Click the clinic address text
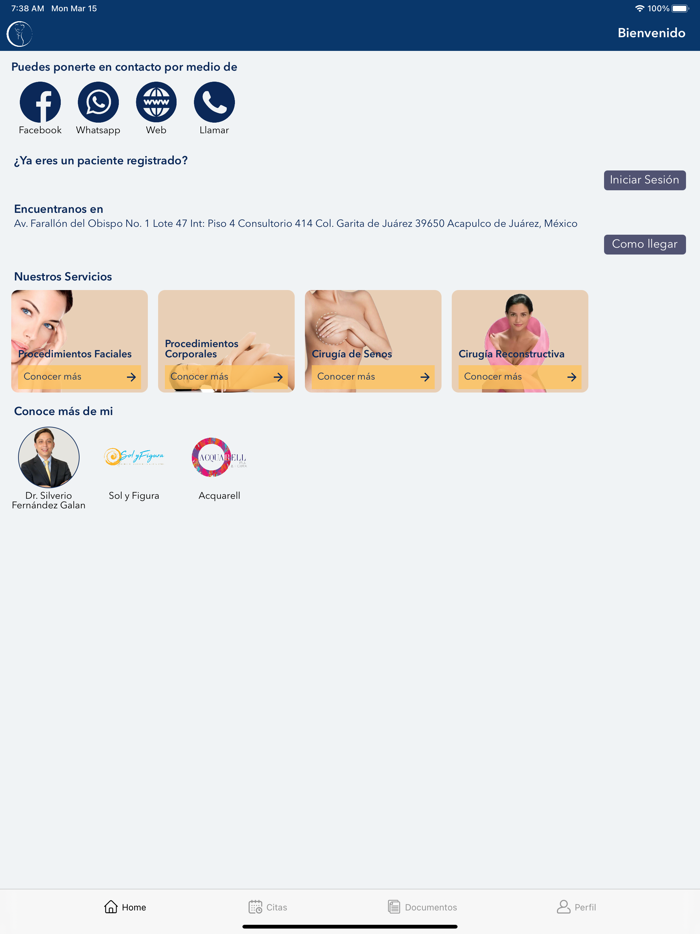The image size is (700, 934). point(295,223)
